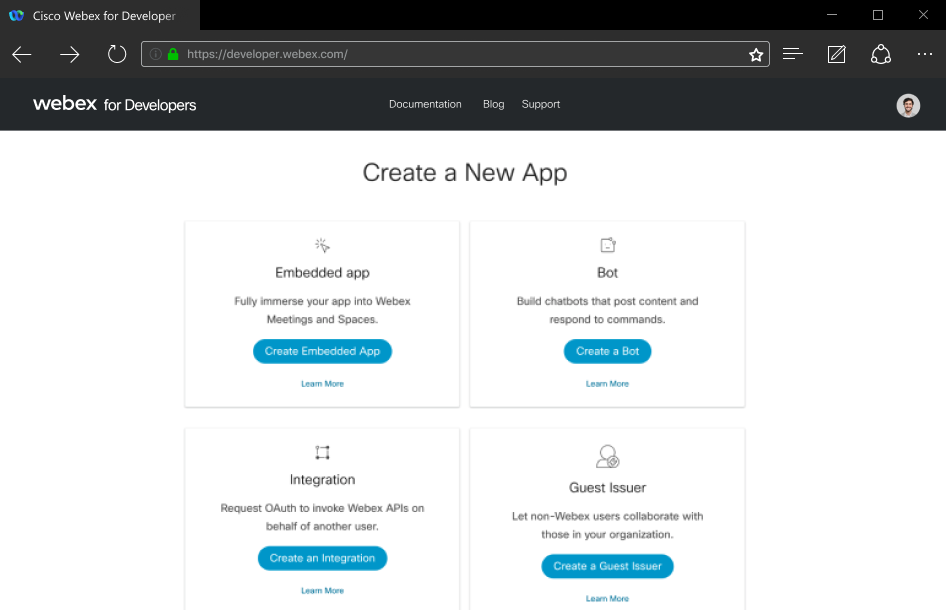Click the Guest Issuer card title

[607, 488]
